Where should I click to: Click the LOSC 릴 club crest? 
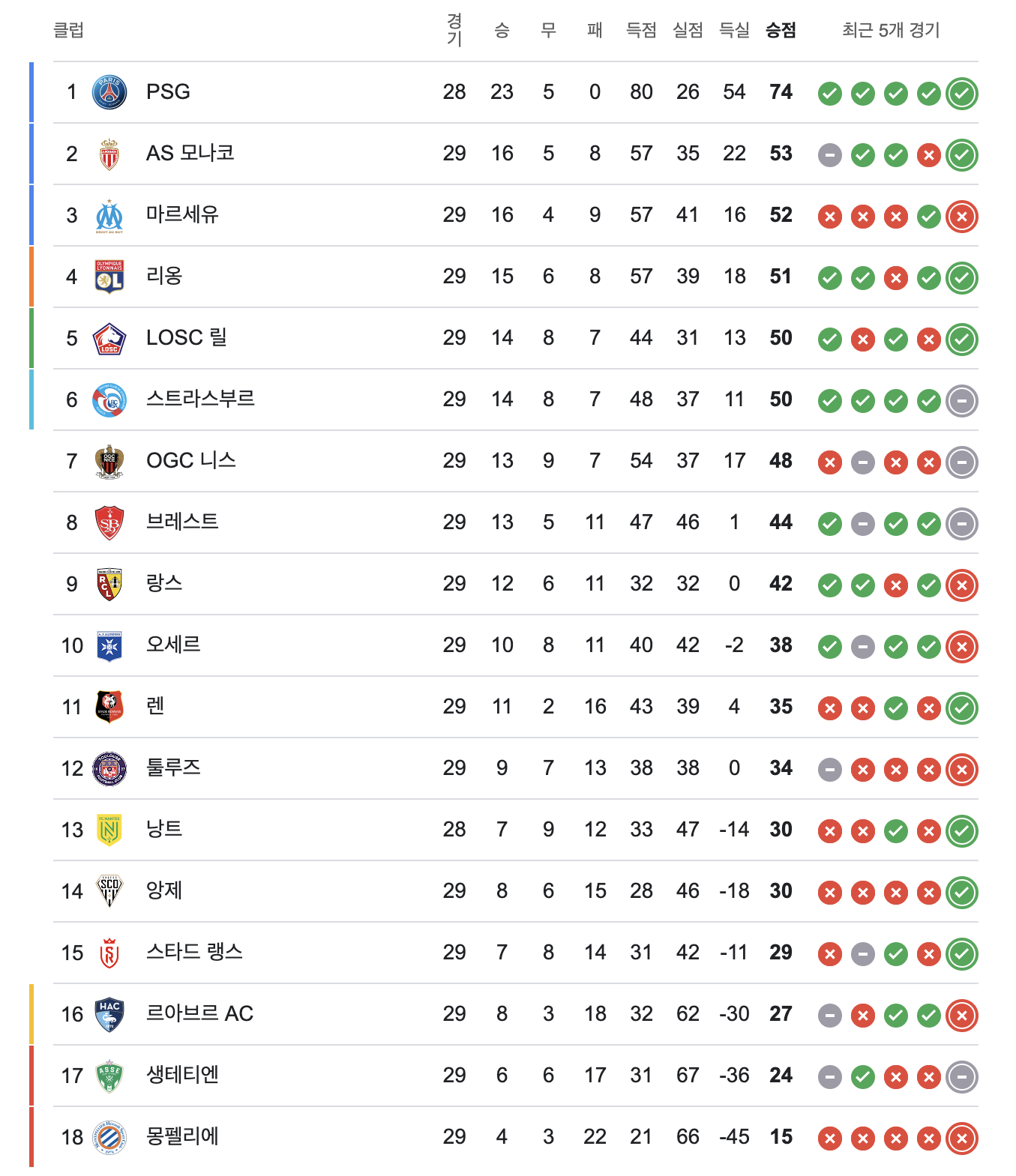[x=109, y=339]
